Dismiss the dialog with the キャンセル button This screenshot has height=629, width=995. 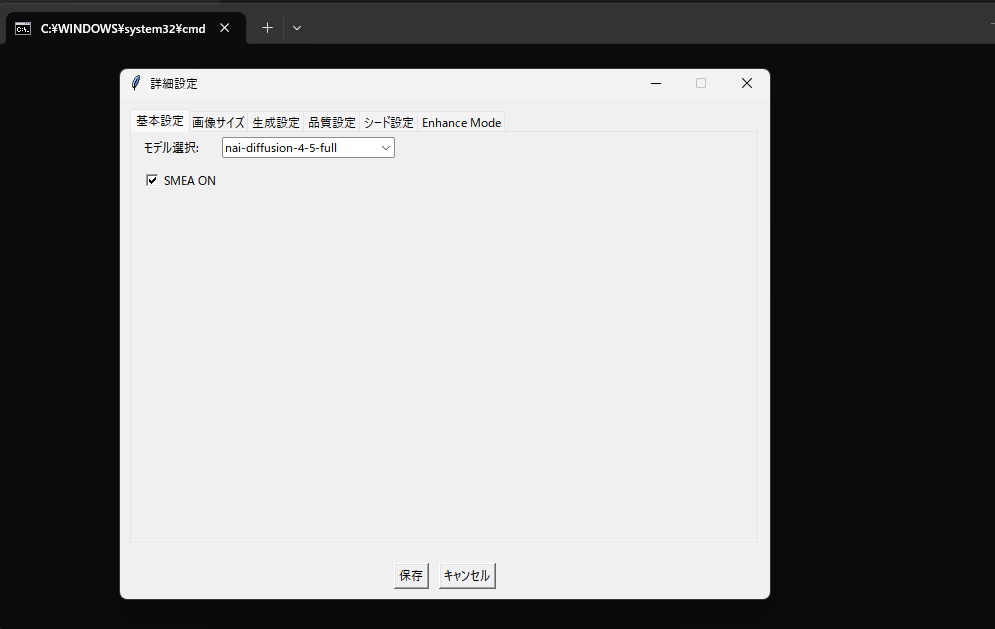click(466, 575)
